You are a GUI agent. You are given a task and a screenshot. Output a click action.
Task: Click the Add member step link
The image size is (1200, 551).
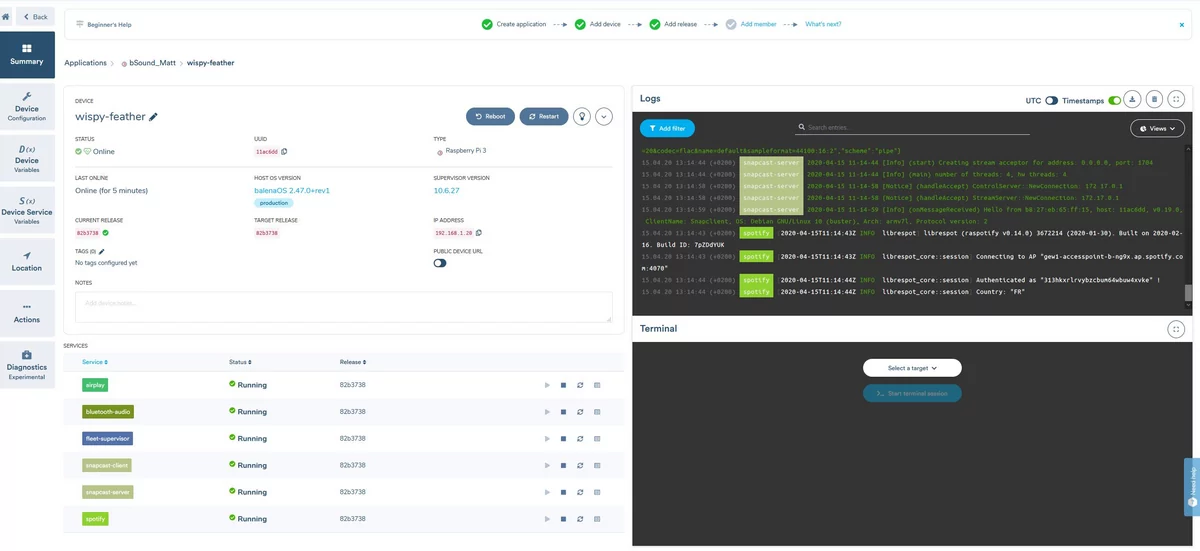click(x=756, y=24)
